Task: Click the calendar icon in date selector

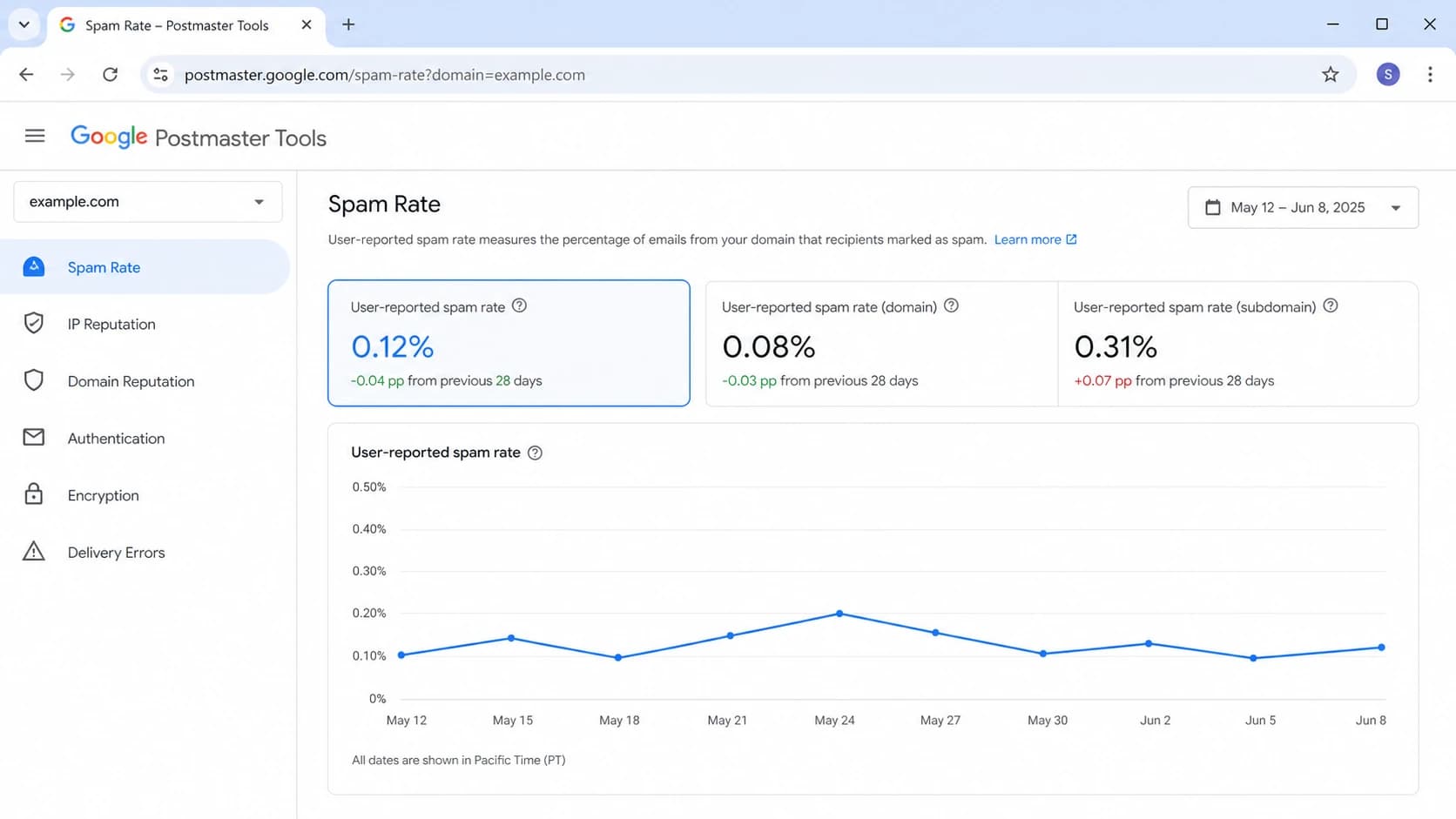Action: point(1212,207)
